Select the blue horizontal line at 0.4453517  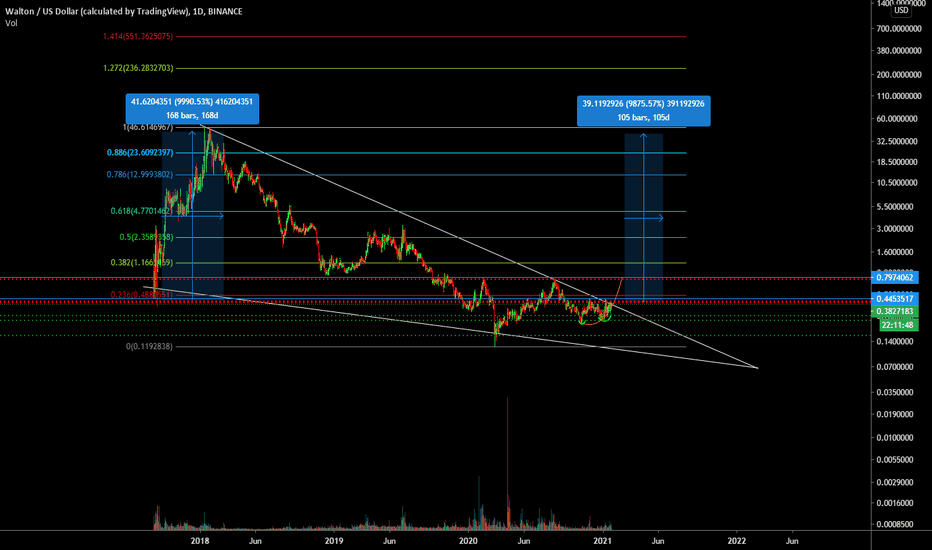coord(435,298)
